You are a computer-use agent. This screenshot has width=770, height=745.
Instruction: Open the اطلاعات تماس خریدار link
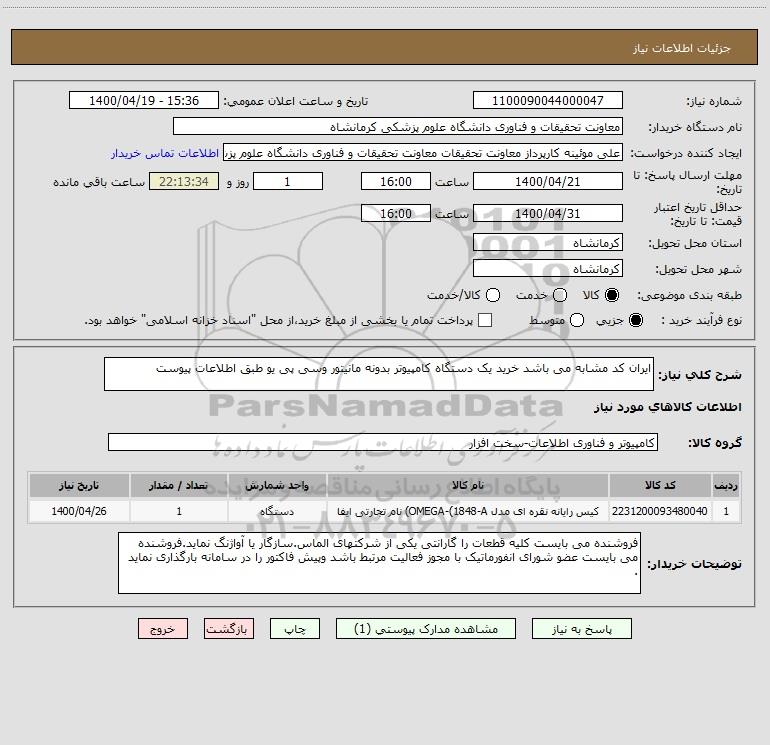[165, 153]
